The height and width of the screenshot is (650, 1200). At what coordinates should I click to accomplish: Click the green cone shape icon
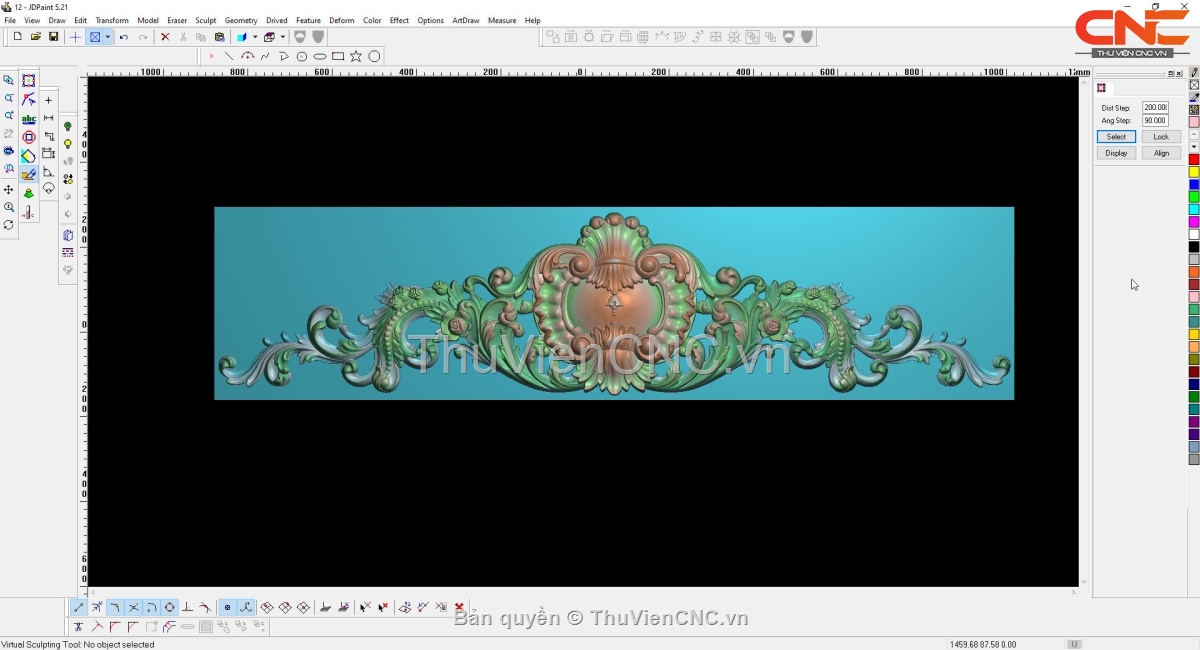pos(29,193)
